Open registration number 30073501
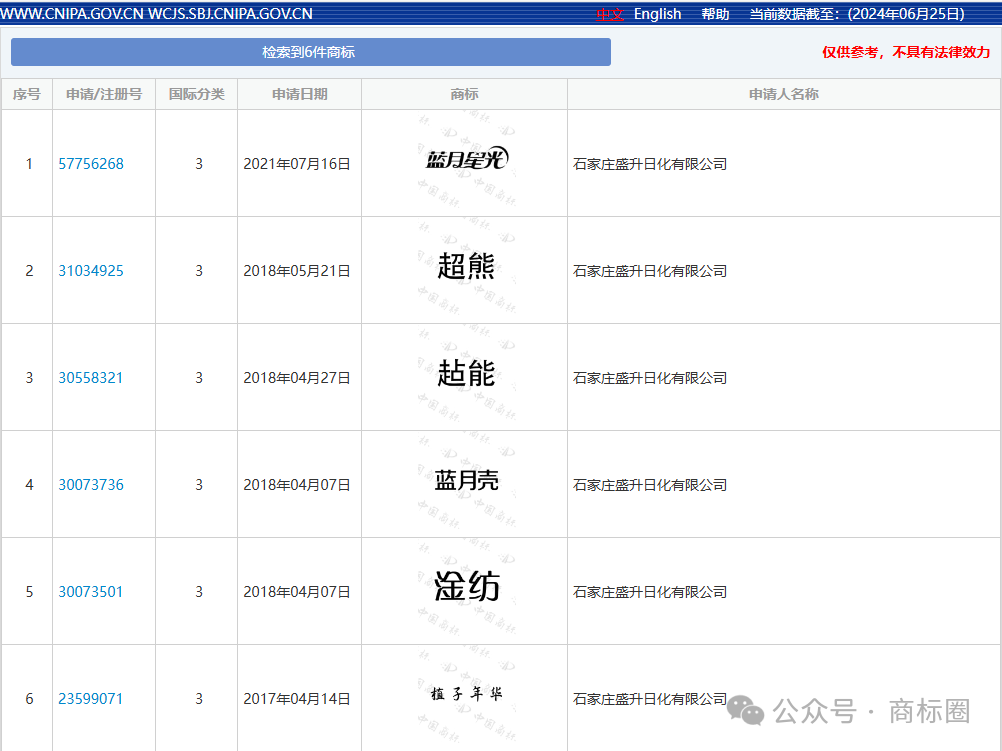 click(91, 592)
